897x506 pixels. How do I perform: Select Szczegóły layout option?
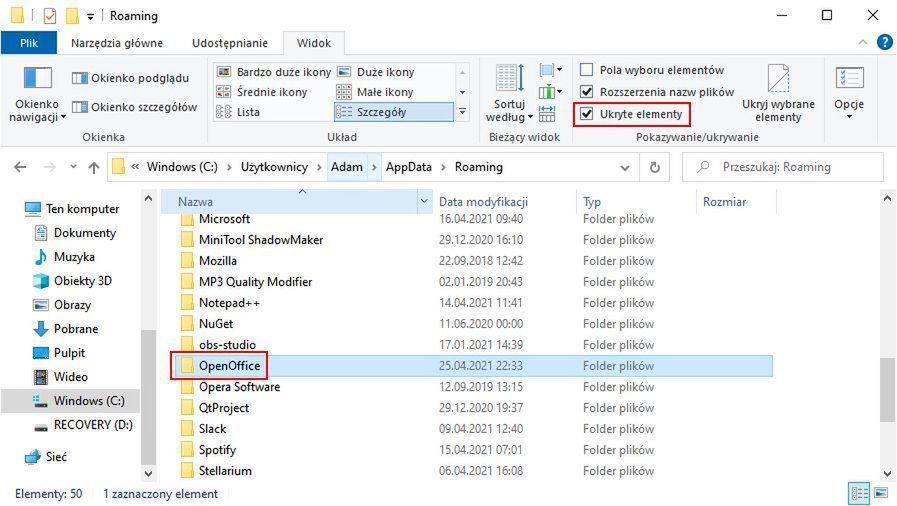click(x=394, y=112)
